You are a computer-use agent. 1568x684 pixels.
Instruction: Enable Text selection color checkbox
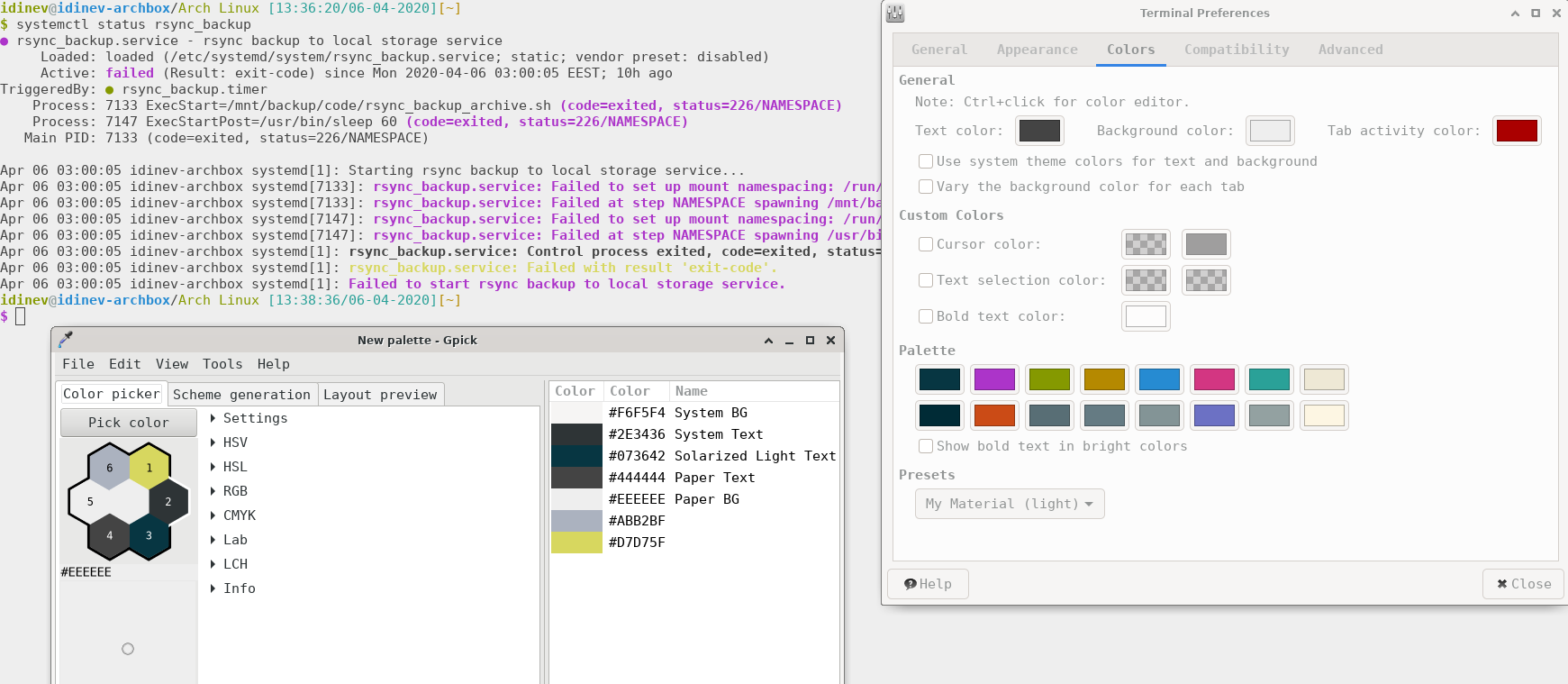[926, 280]
